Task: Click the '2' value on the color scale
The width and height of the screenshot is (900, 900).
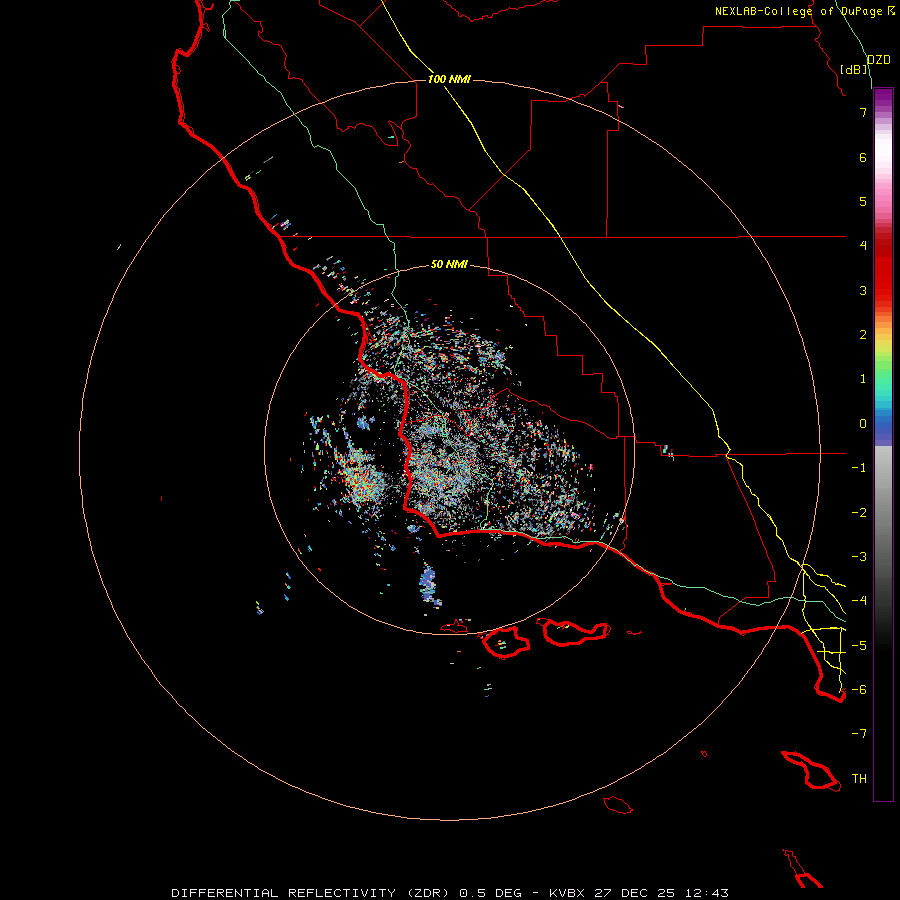Action: click(863, 335)
